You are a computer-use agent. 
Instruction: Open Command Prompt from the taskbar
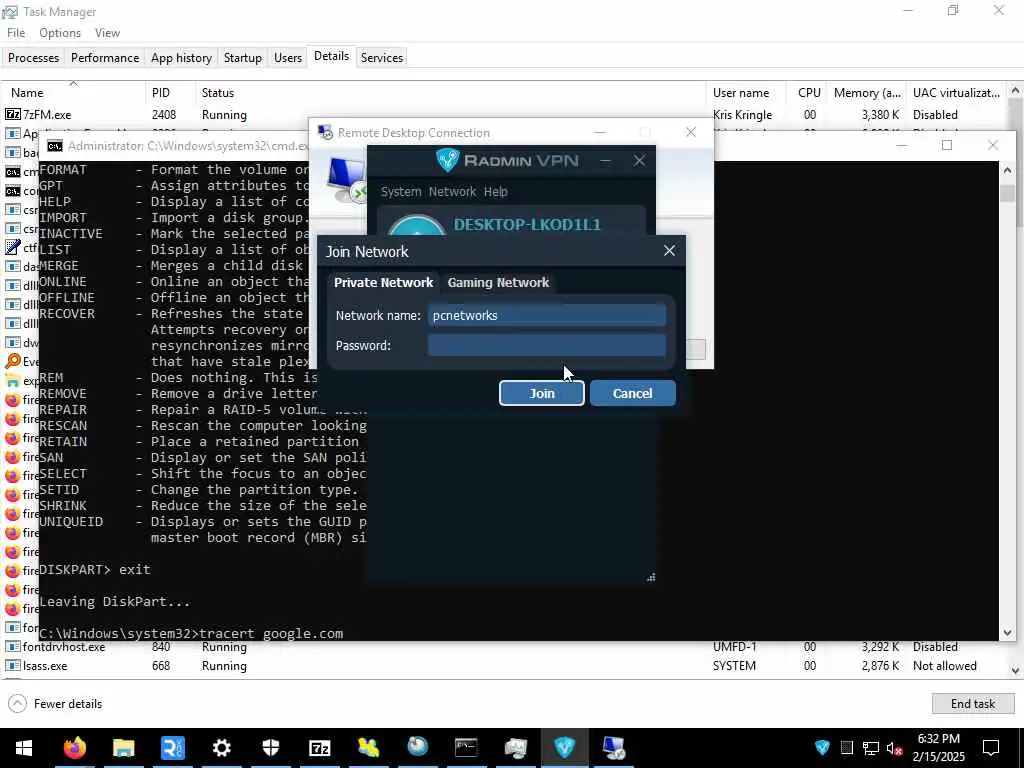click(x=466, y=748)
